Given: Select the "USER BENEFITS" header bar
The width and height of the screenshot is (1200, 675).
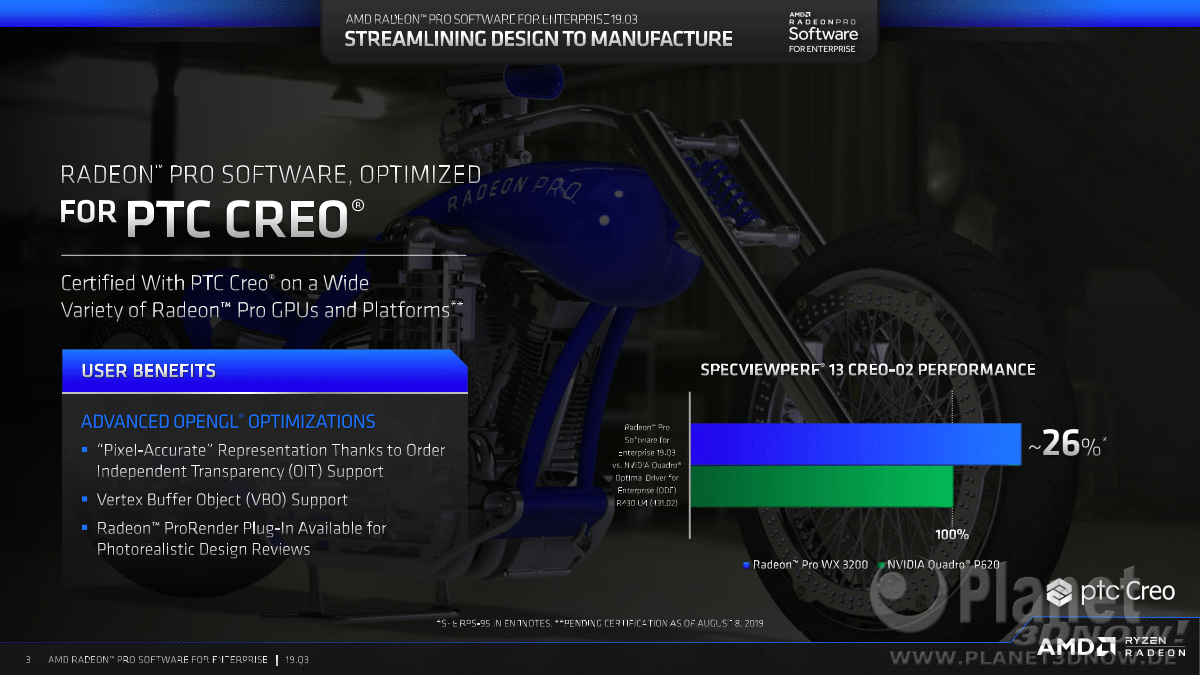Looking at the screenshot, I should 265,370.
